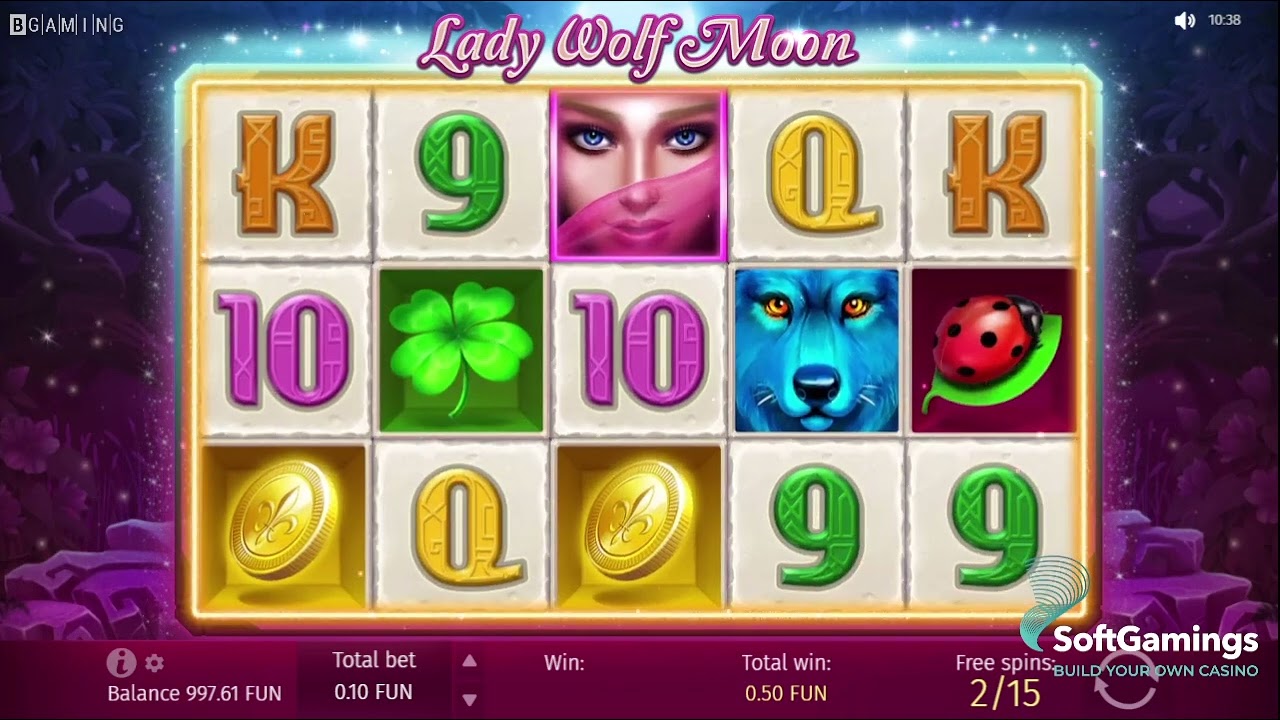
Task: Click the Balance 997.61 FUN text
Action: [194, 693]
